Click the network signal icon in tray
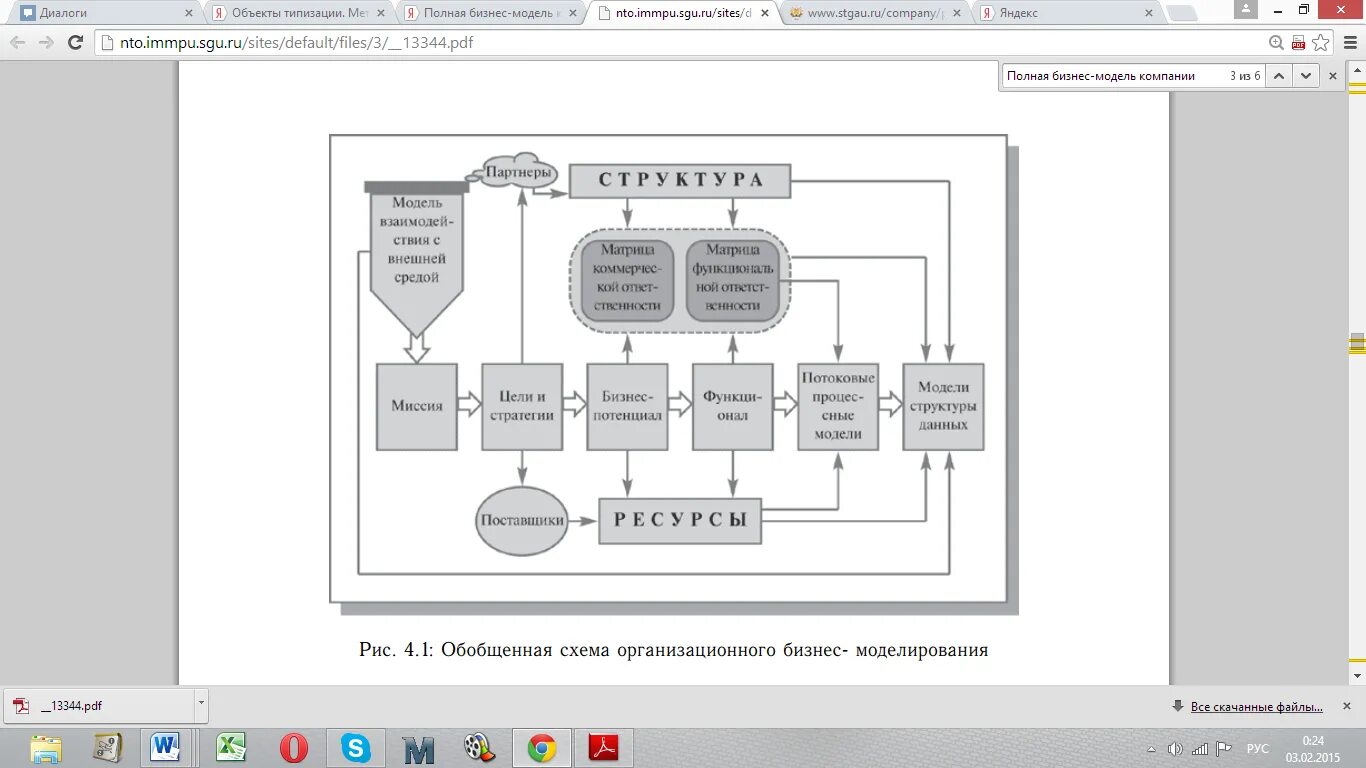This screenshot has height=768, width=1366. 1200,749
